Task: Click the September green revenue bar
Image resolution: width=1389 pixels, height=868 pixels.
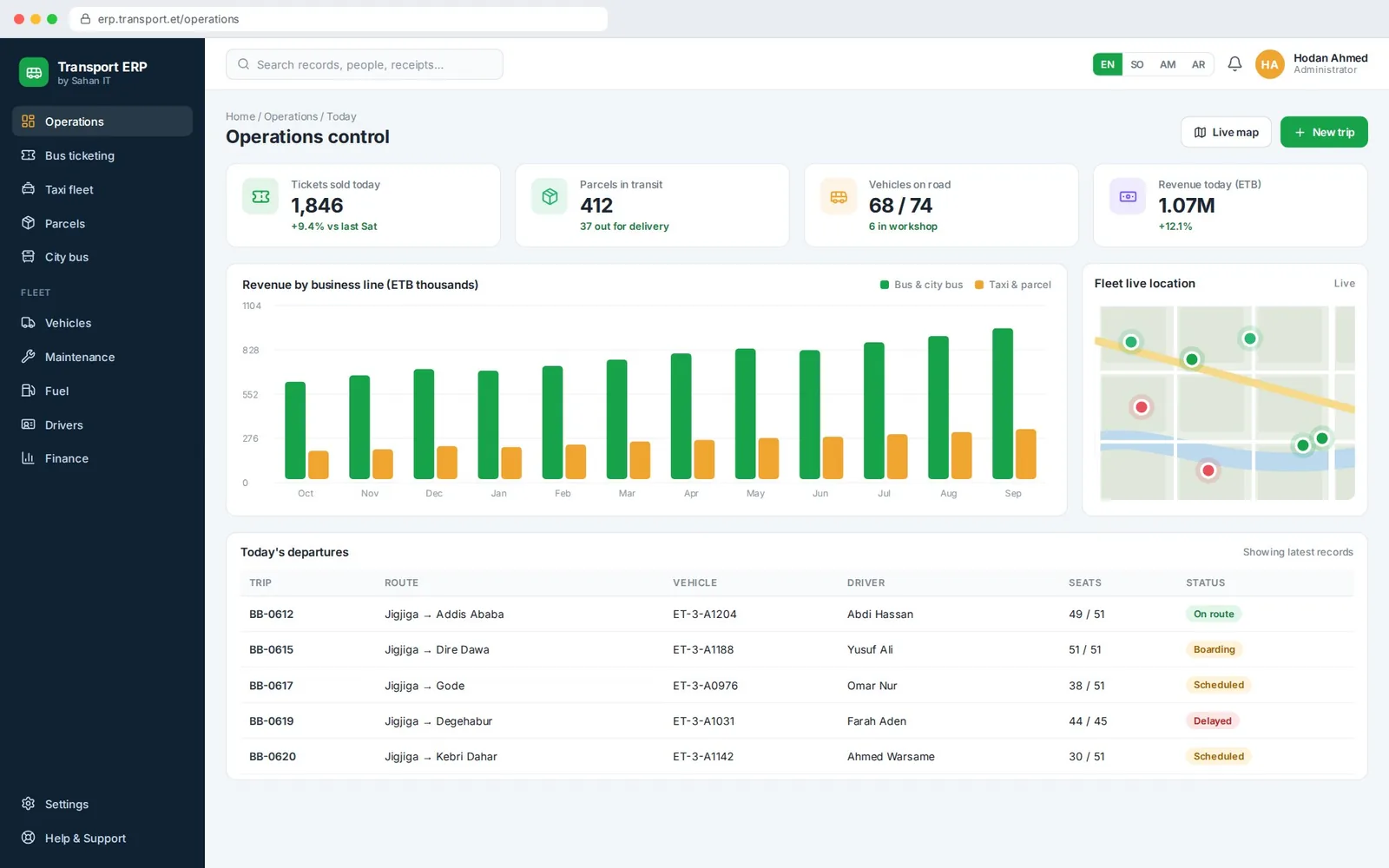Action: pos(1003,404)
